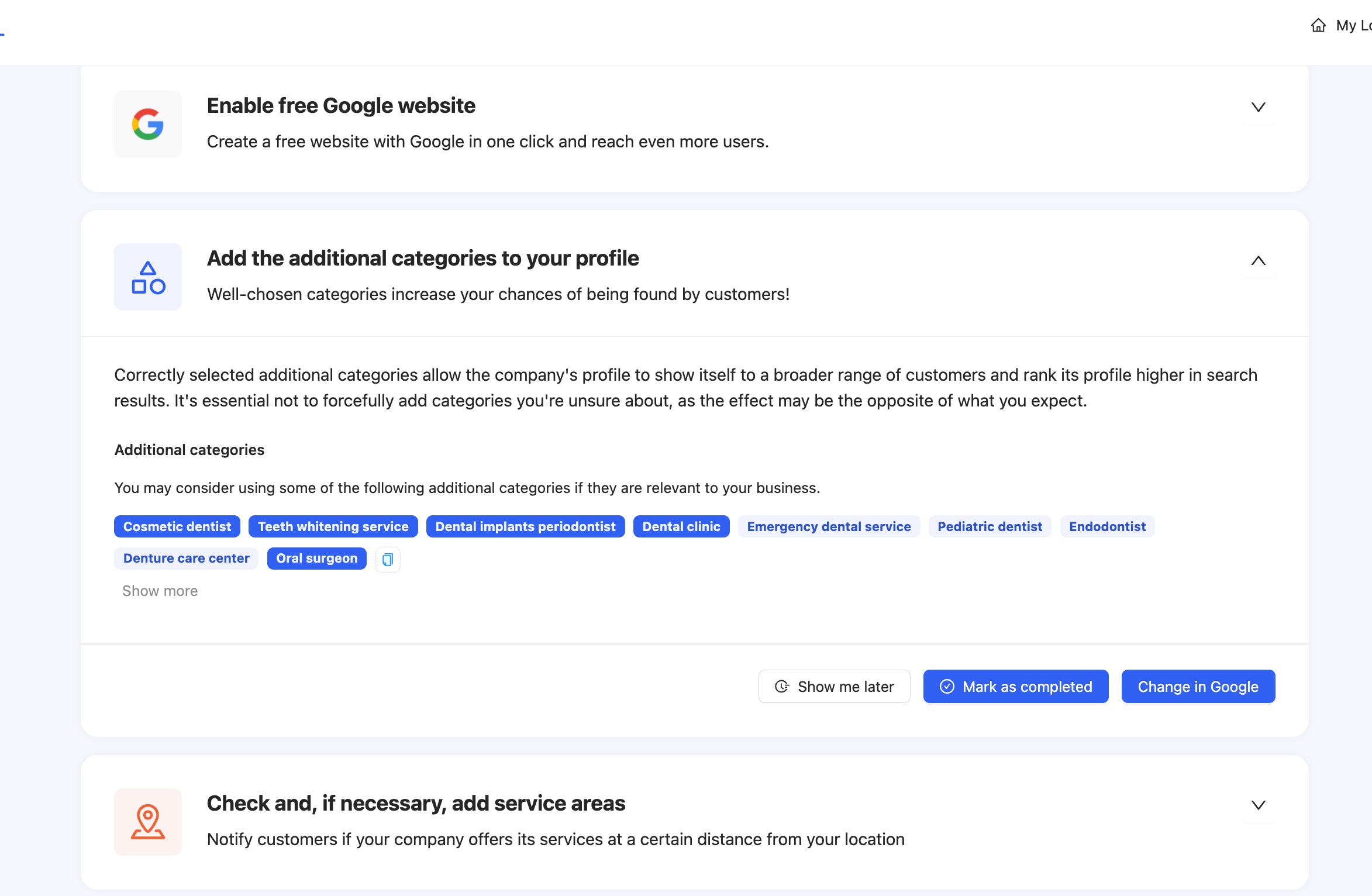The height and width of the screenshot is (896, 1372).
Task: Click the Google logo icon
Action: (x=147, y=124)
